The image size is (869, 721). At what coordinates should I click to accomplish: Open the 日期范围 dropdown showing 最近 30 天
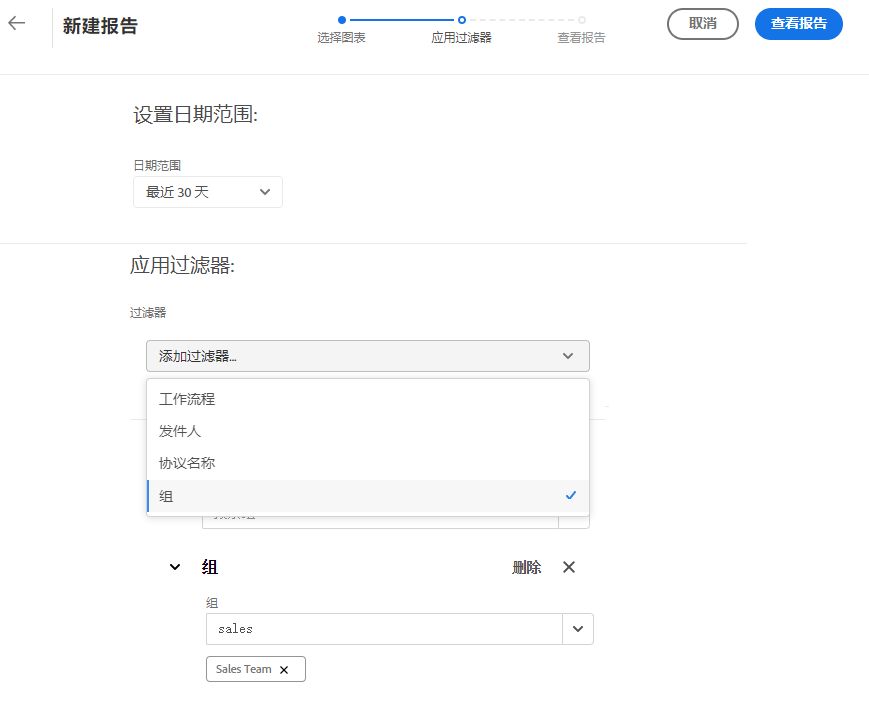pos(208,192)
